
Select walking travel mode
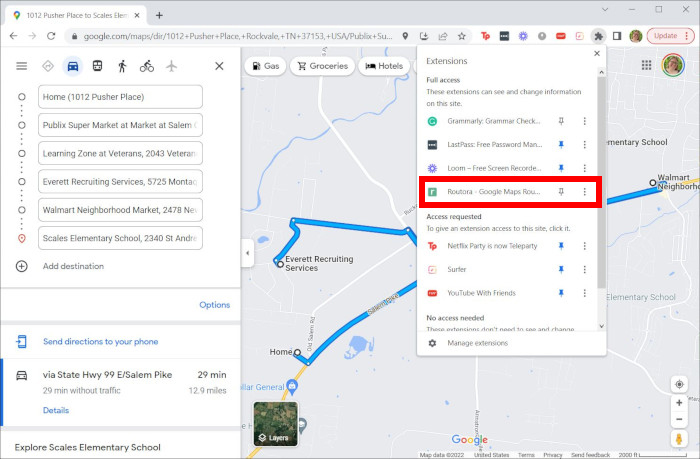[122, 66]
